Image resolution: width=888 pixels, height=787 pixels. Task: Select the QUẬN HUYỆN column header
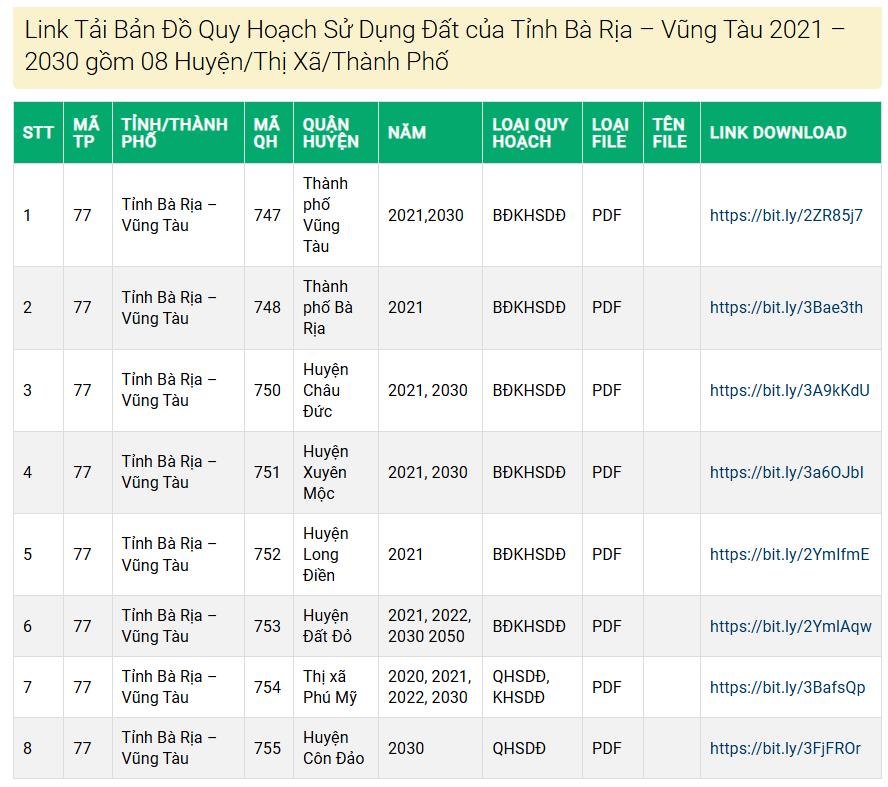331,133
